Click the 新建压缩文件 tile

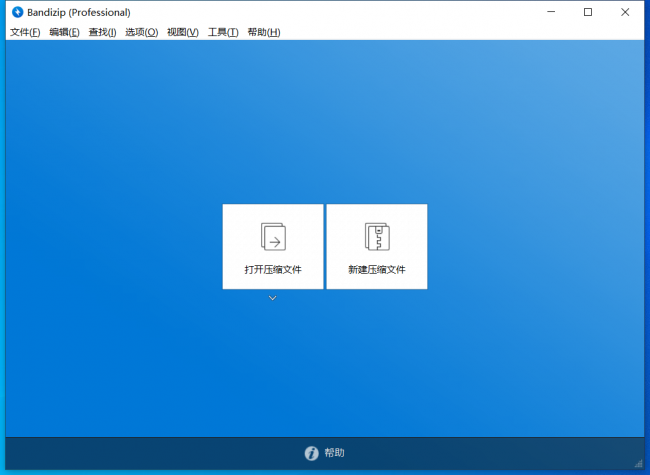pos(377,247)
